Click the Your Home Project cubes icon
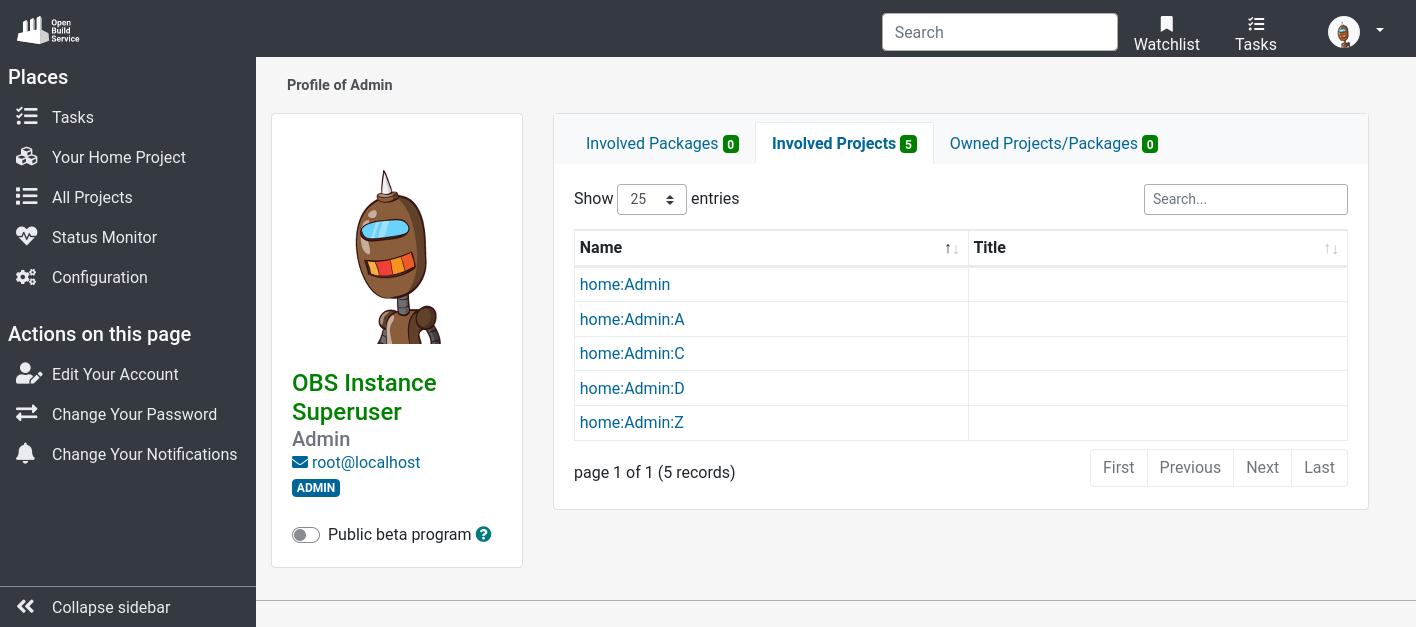Viewport: 1416px width, 627px height. click(26, 157)
